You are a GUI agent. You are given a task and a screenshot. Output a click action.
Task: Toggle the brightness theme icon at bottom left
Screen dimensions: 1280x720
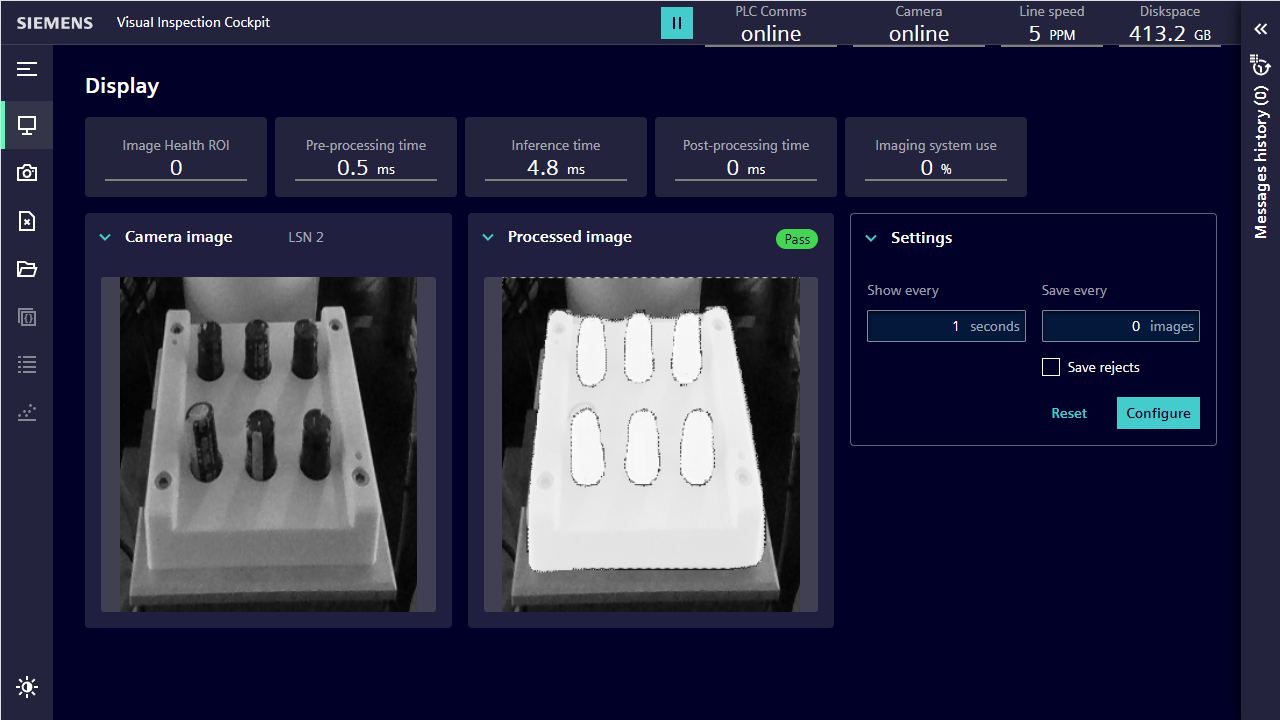click(26, 687)
